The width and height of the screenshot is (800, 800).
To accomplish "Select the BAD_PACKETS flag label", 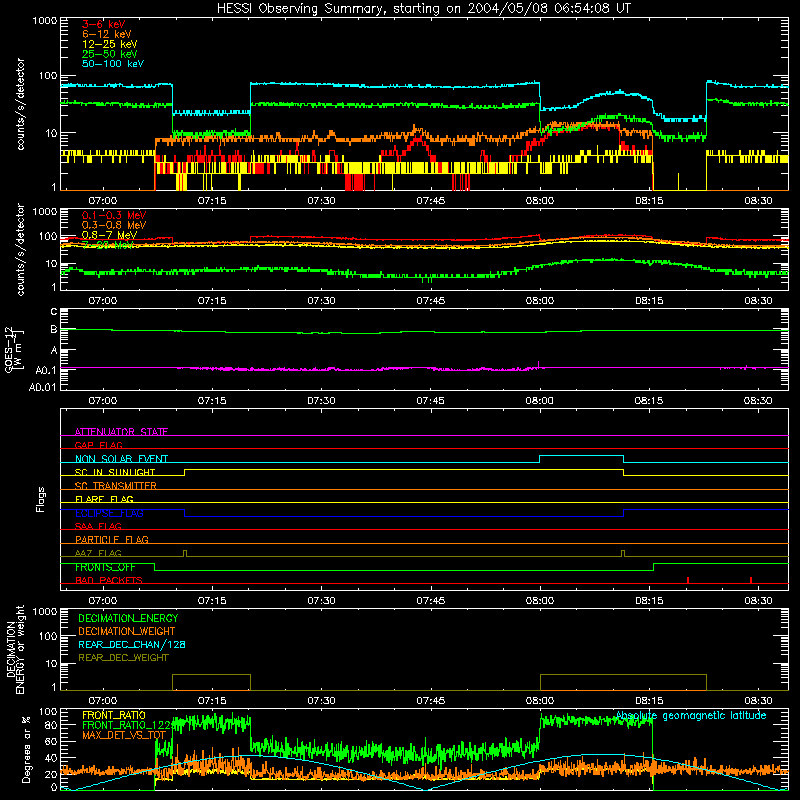I will click(109, 580).
